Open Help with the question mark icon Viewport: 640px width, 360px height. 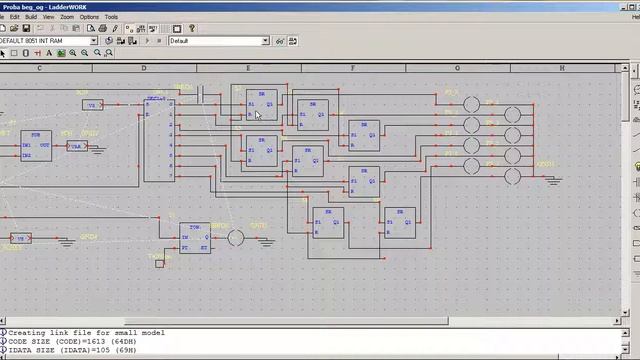192,28
